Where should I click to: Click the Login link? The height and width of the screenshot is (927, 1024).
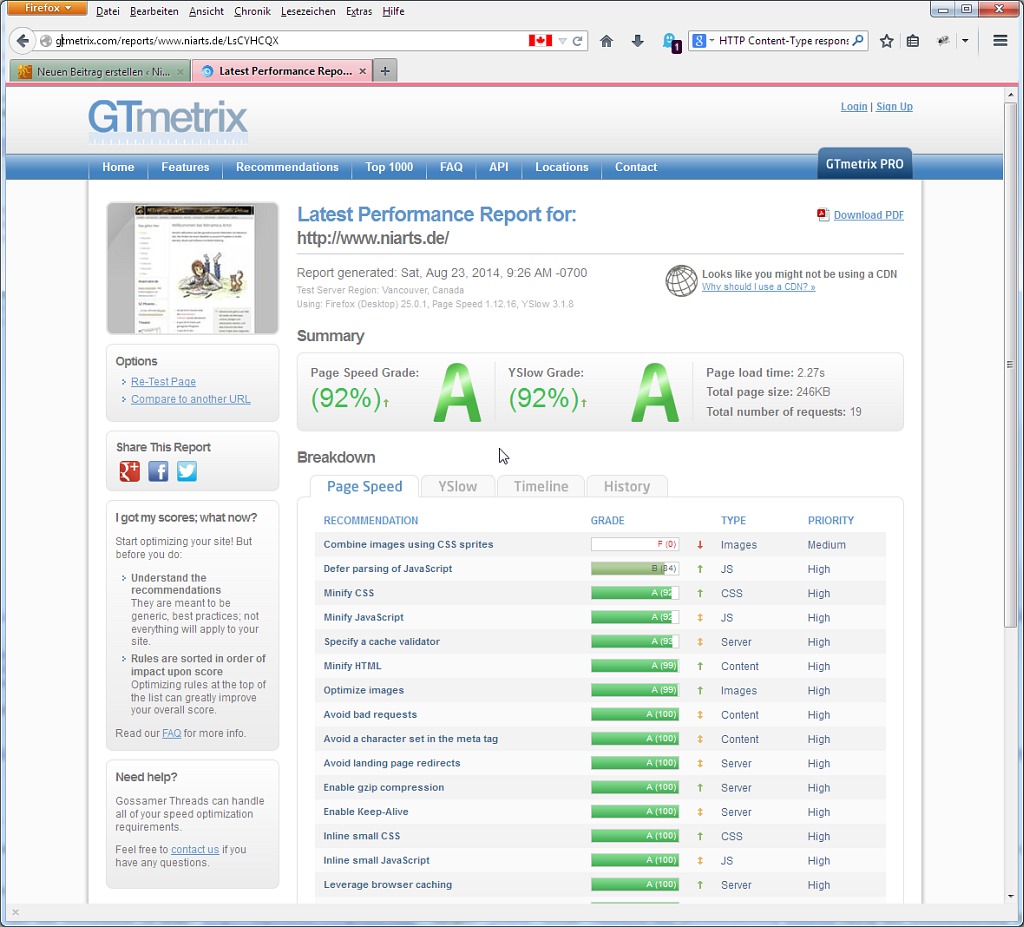pyautogui.click(x=854, y=106)
